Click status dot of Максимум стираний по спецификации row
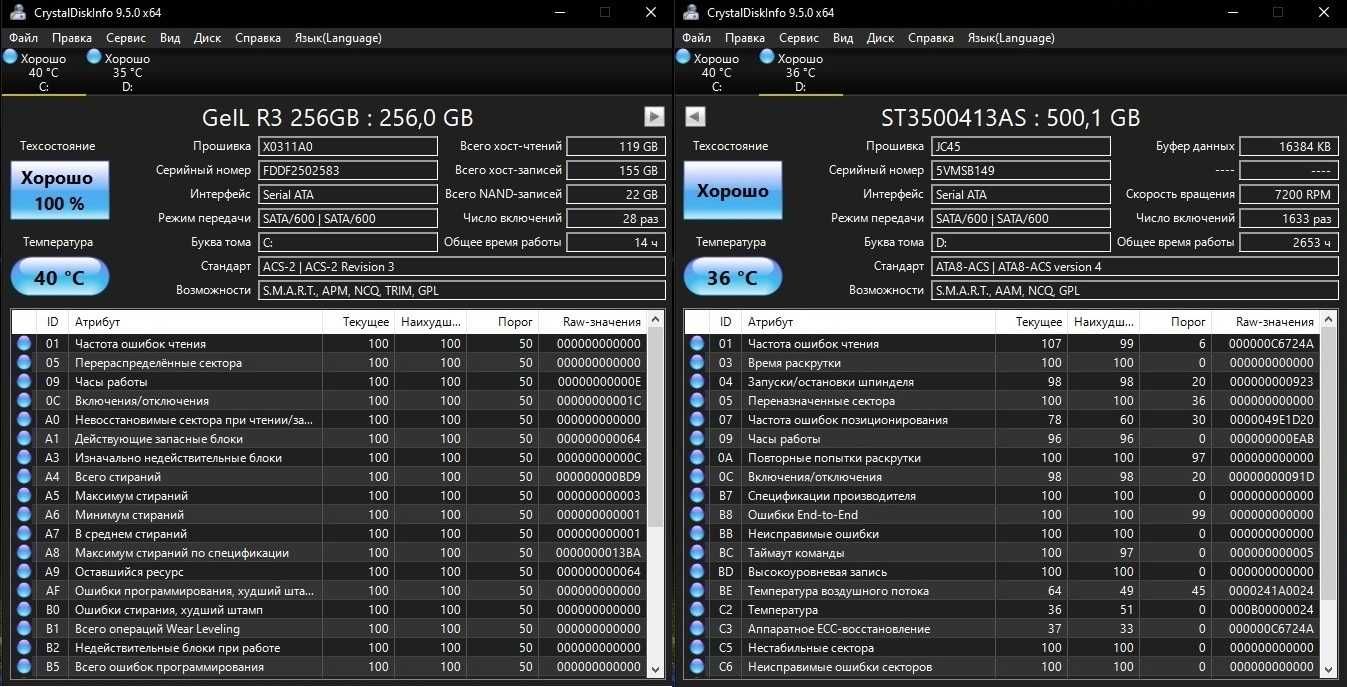The height and width of the screenshot is (687, 1347). click(x=24, y=553)
